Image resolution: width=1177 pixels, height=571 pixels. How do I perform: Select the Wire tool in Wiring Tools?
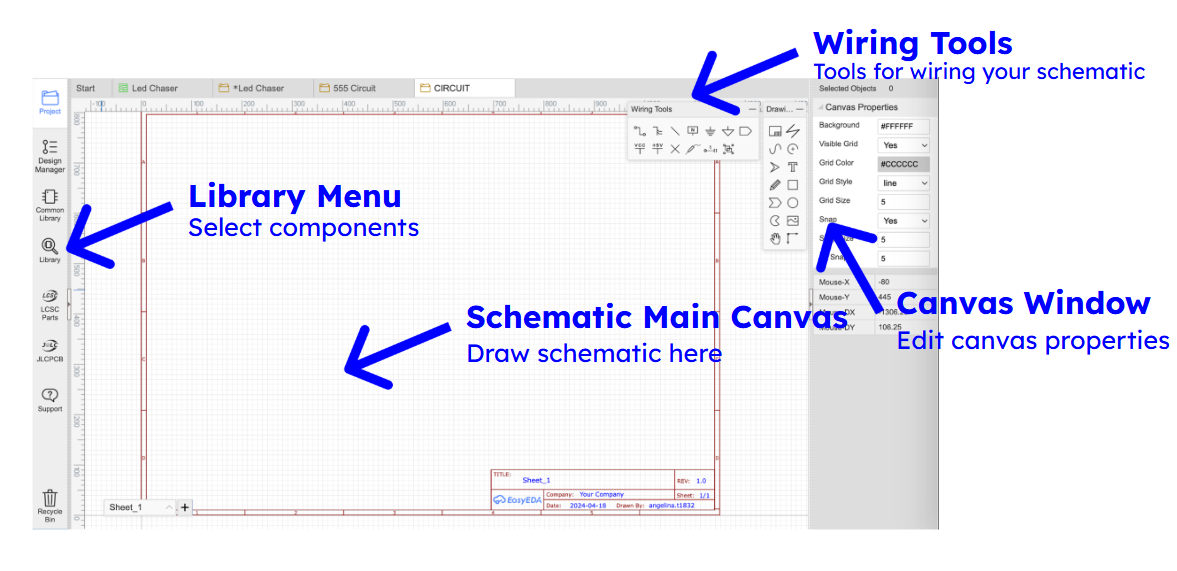(x=639, y=131)
